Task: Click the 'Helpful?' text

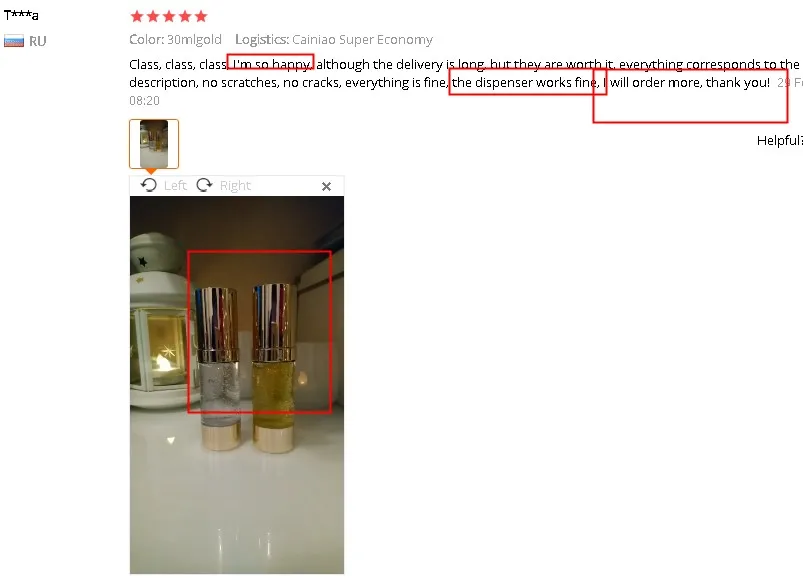Action: (x=779, y=140)
